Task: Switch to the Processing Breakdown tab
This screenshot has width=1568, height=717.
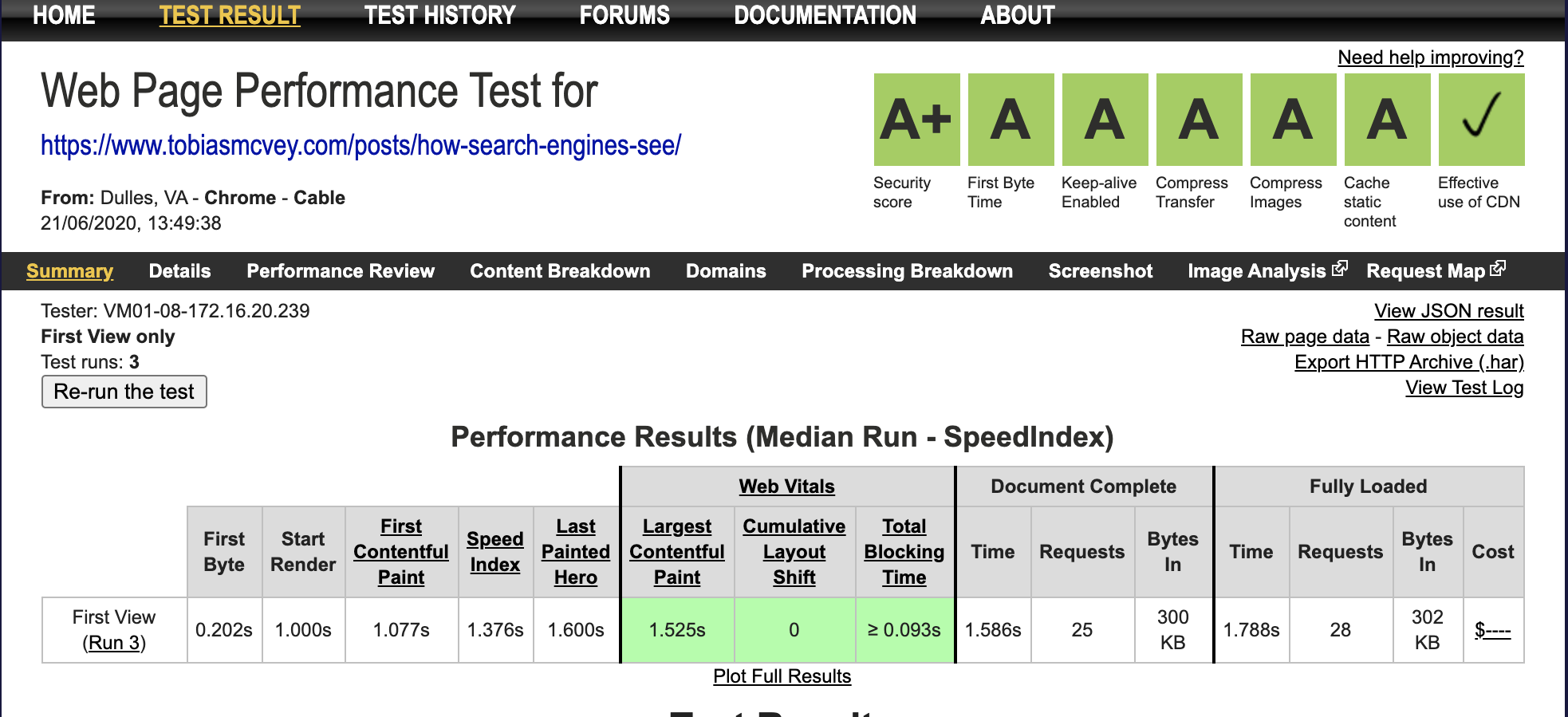Action: (x=907, y=271)
